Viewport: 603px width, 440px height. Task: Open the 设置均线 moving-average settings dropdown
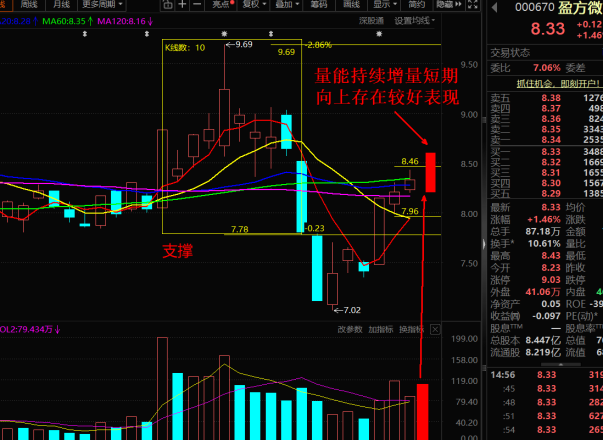pyautogui.click(x=415, y=21)
